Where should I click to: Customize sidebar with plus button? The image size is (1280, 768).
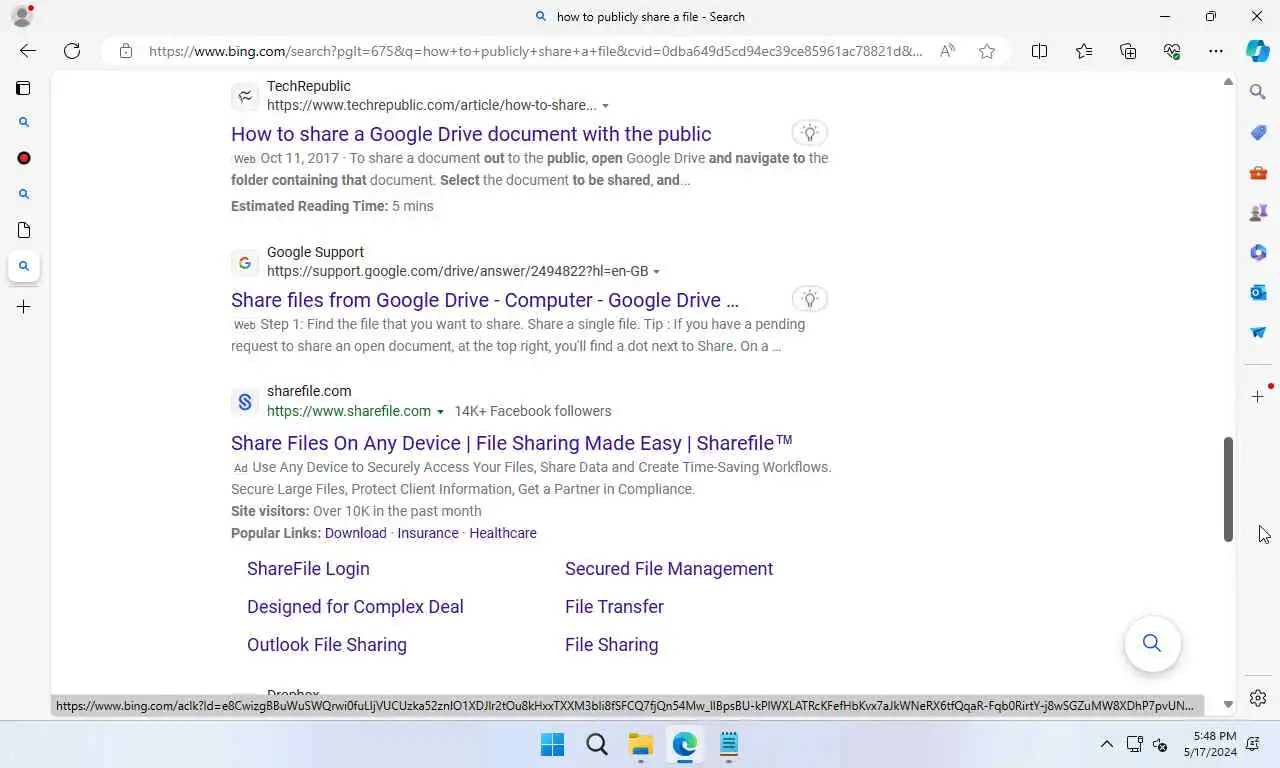click(1258, 397)
